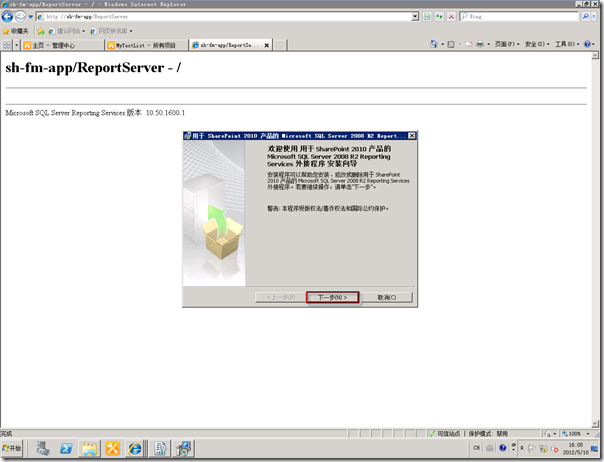
Task: Click the setup wizard title bar icon
Action: click(188, 136)
